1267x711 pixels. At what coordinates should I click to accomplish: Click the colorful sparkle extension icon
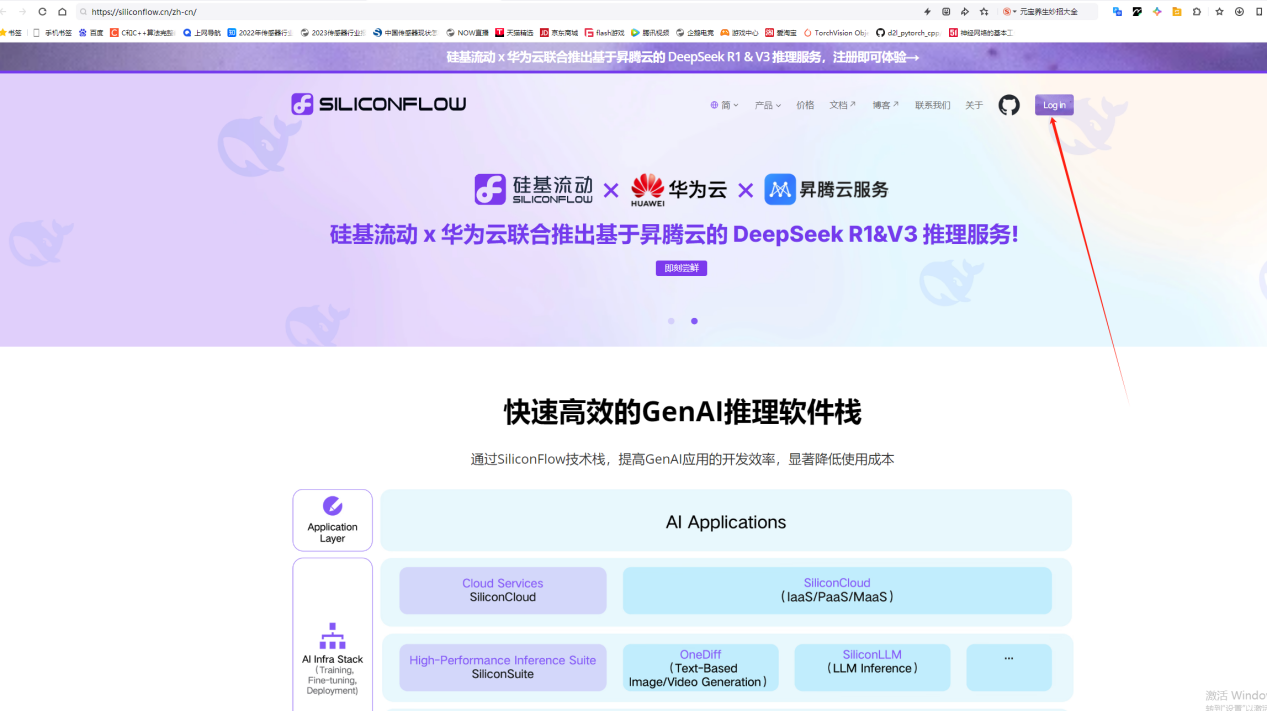(1157, 11)
